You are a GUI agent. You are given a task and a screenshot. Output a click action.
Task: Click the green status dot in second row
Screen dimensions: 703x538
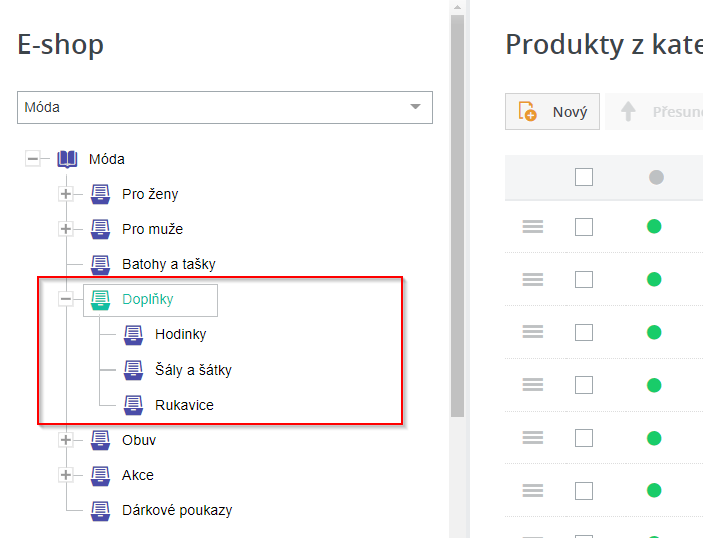coord(655,279)
